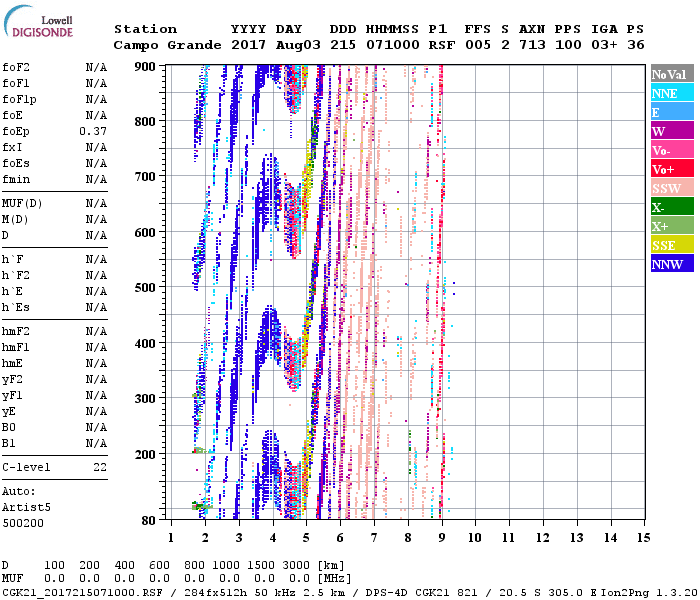Click the fmin parameter label

coord(16,179)
